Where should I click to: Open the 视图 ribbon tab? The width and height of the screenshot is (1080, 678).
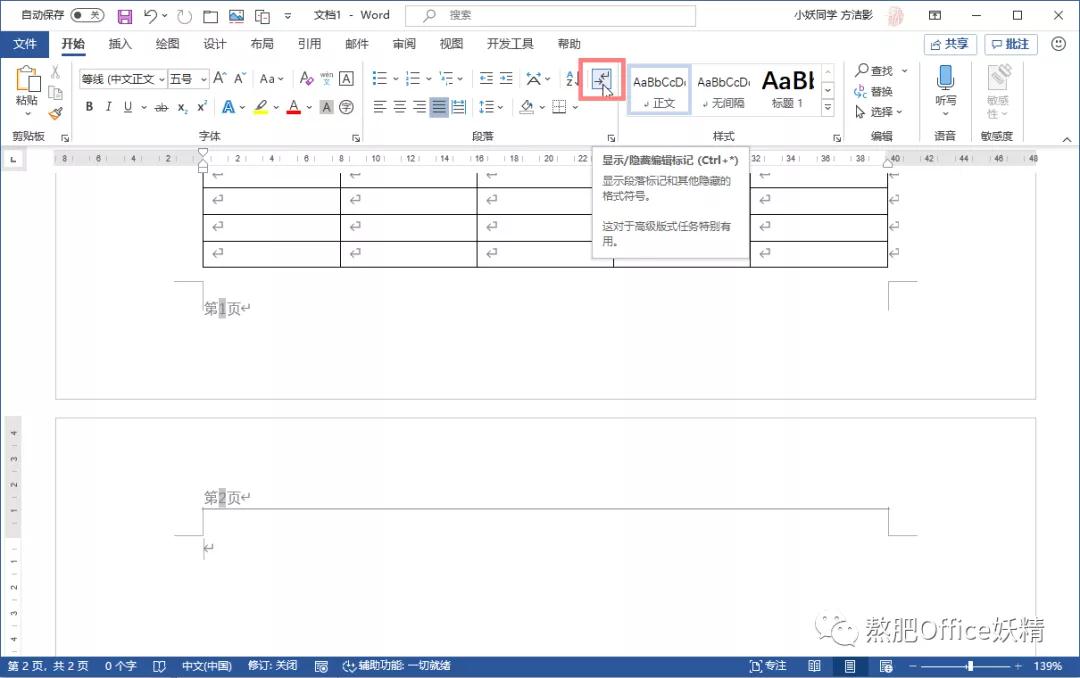(451, 43)
